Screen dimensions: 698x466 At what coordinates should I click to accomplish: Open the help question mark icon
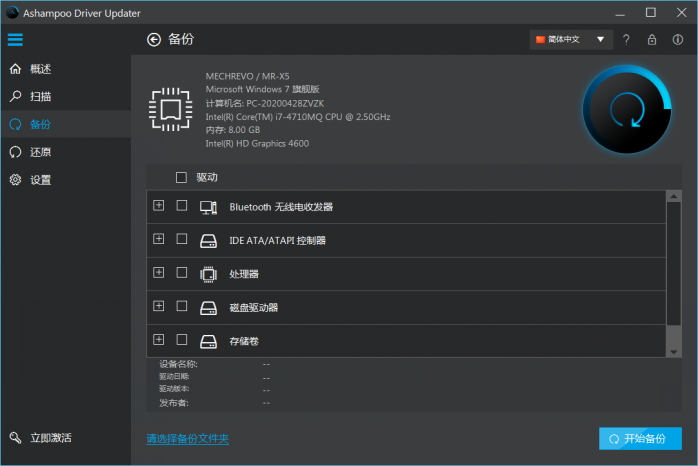[626, 40]
